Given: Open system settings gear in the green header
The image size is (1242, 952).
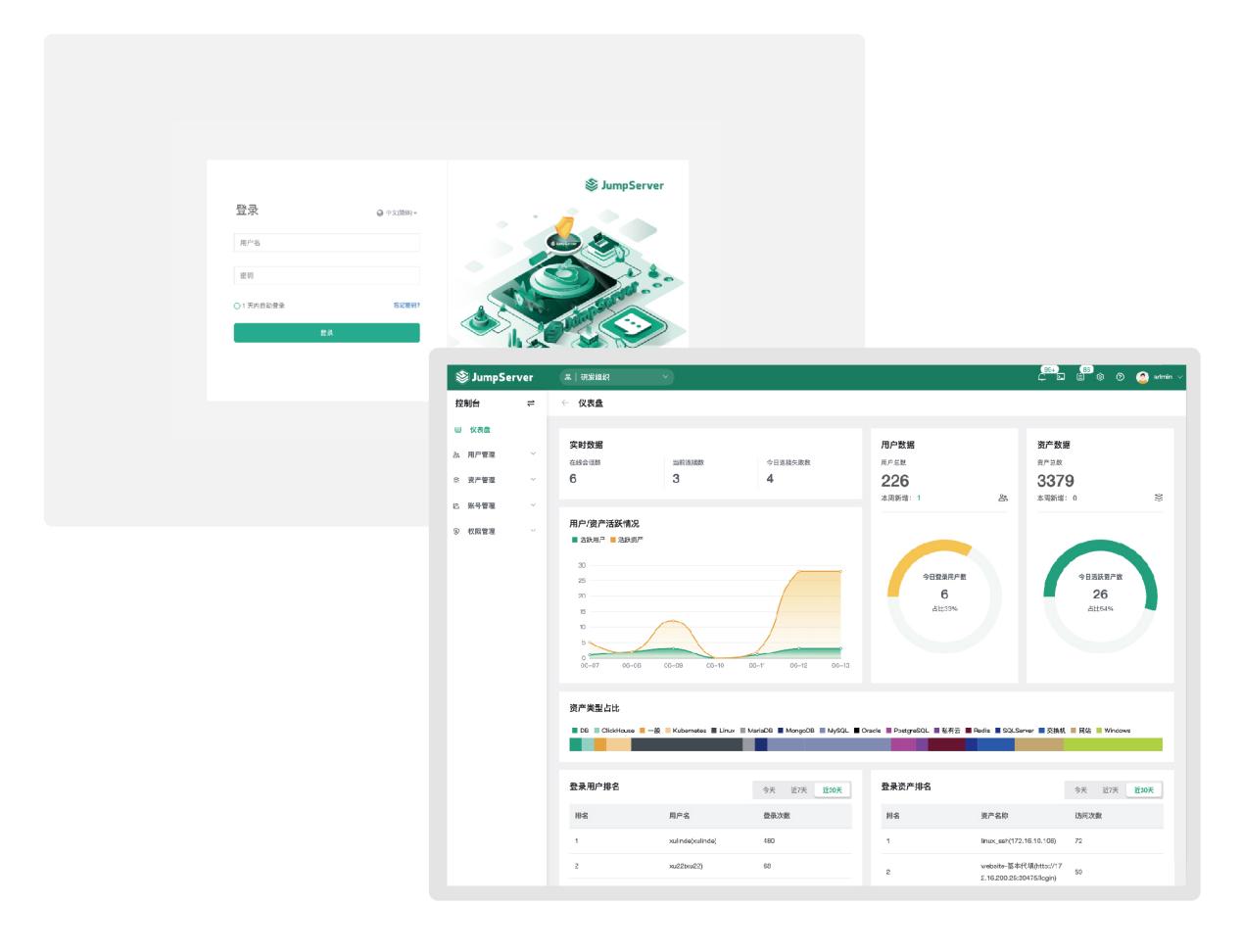Looking at the screenshot, I should 1100,377.
